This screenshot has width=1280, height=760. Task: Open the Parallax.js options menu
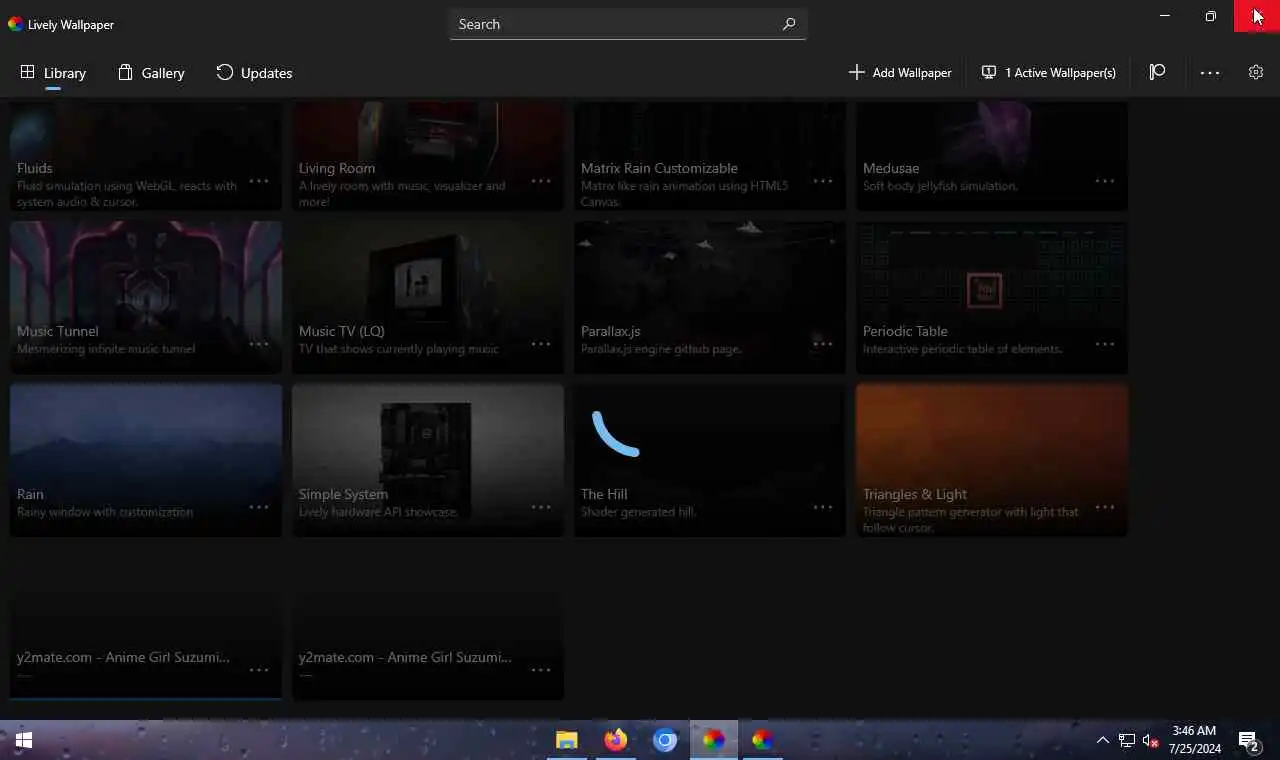tap(823, 344)
